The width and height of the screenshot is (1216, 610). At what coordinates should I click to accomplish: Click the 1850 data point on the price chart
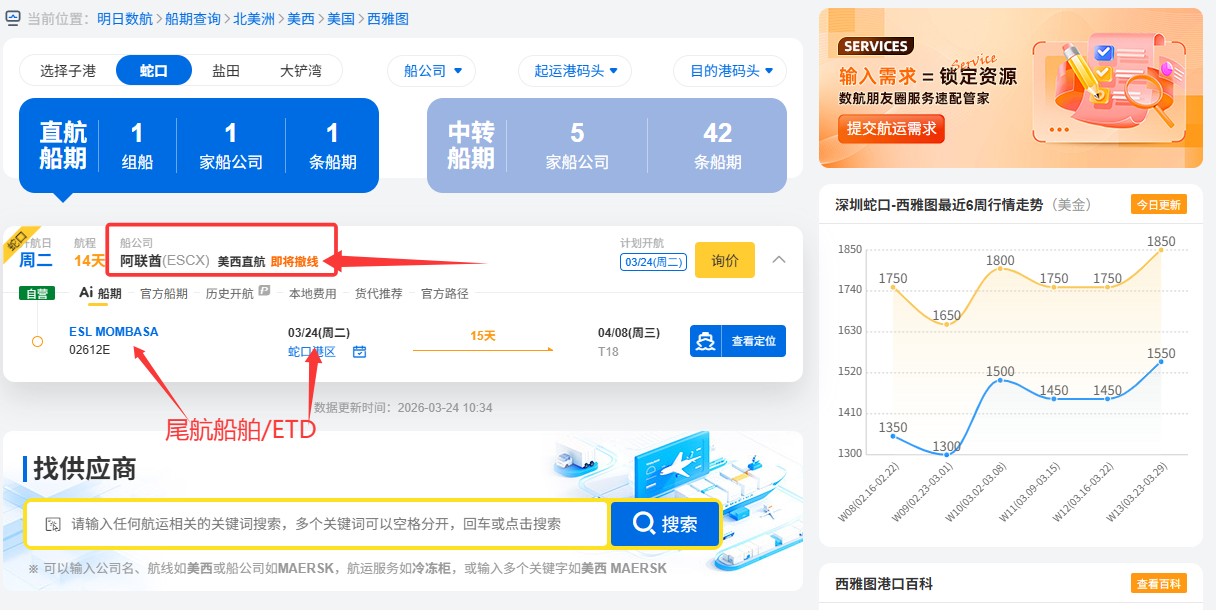click(x=1161, y=250)
